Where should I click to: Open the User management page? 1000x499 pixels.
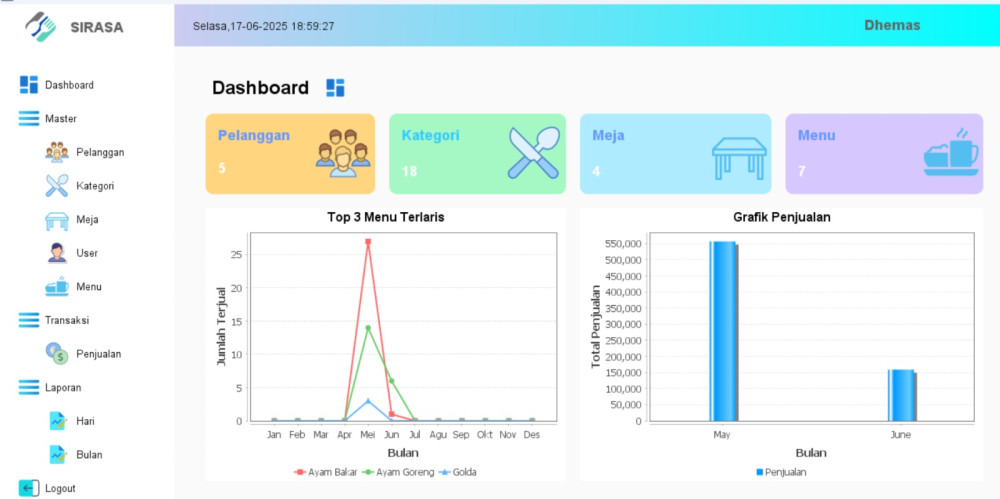[x=87, y=253]
